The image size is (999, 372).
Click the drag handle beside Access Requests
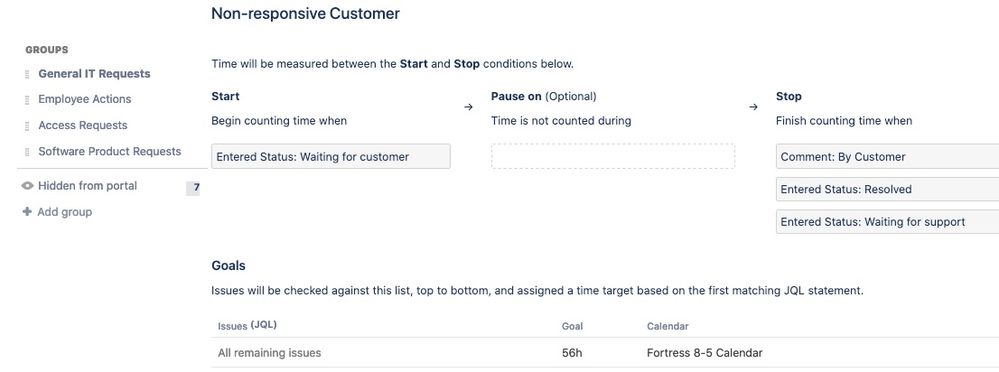tap(27, 126)
